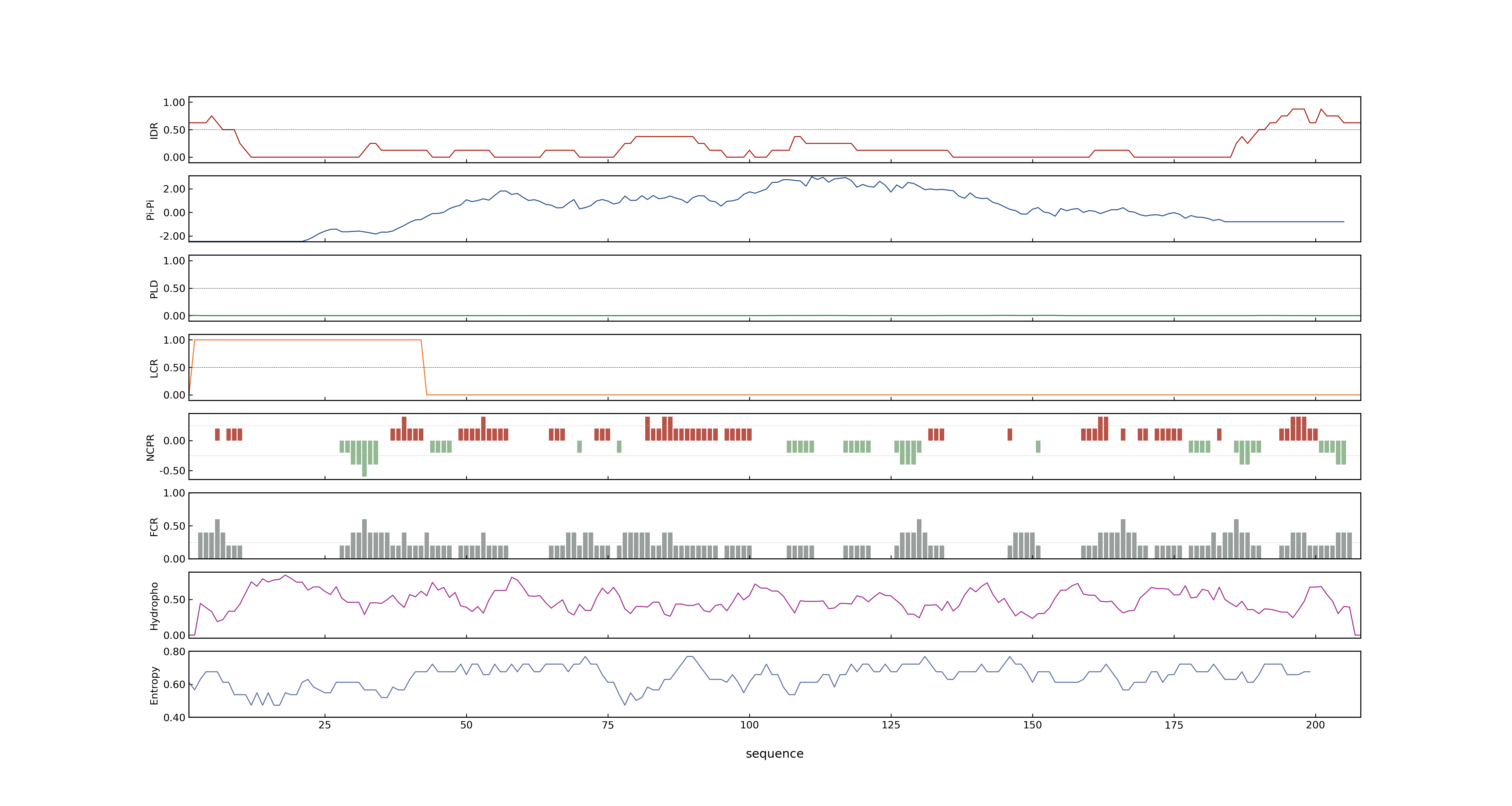Image resolution: width=1512 pixels, height=806 pixels.
Task: Click x-axis tick label 200
Action: coord(1315,725)
